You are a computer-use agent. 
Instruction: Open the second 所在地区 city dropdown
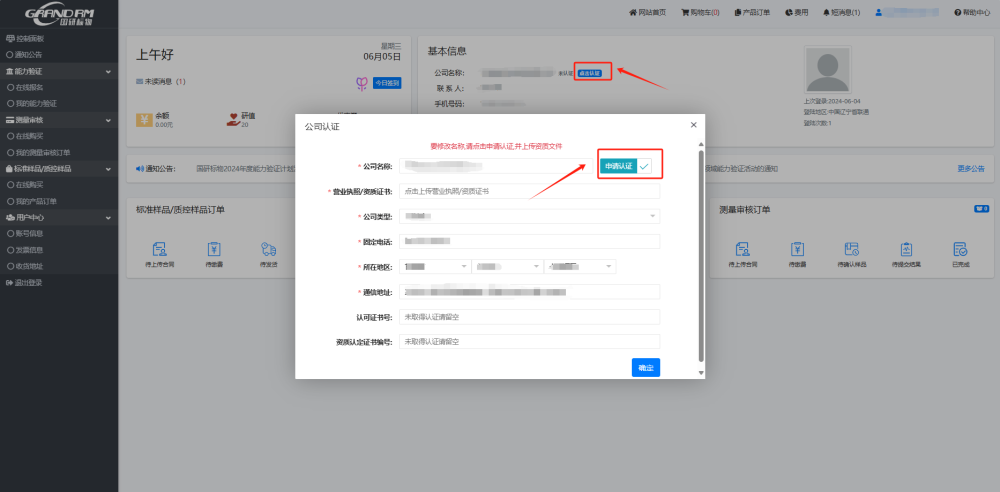click(x=507, y=266)
